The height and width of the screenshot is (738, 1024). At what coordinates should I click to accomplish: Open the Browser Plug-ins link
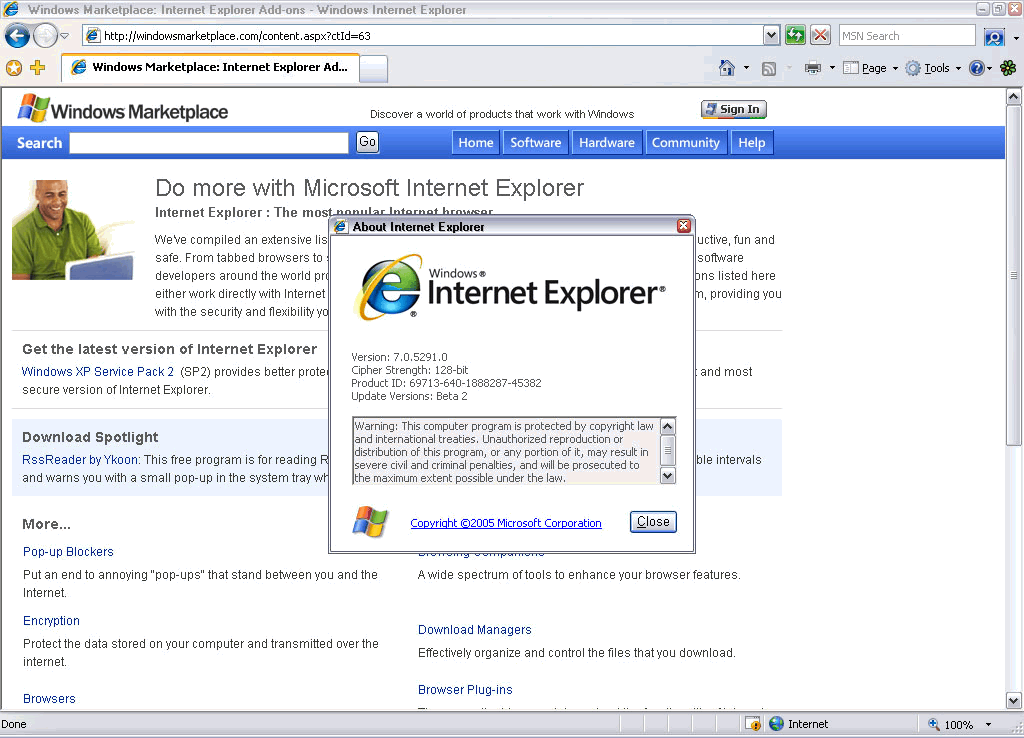click(465, 690)
